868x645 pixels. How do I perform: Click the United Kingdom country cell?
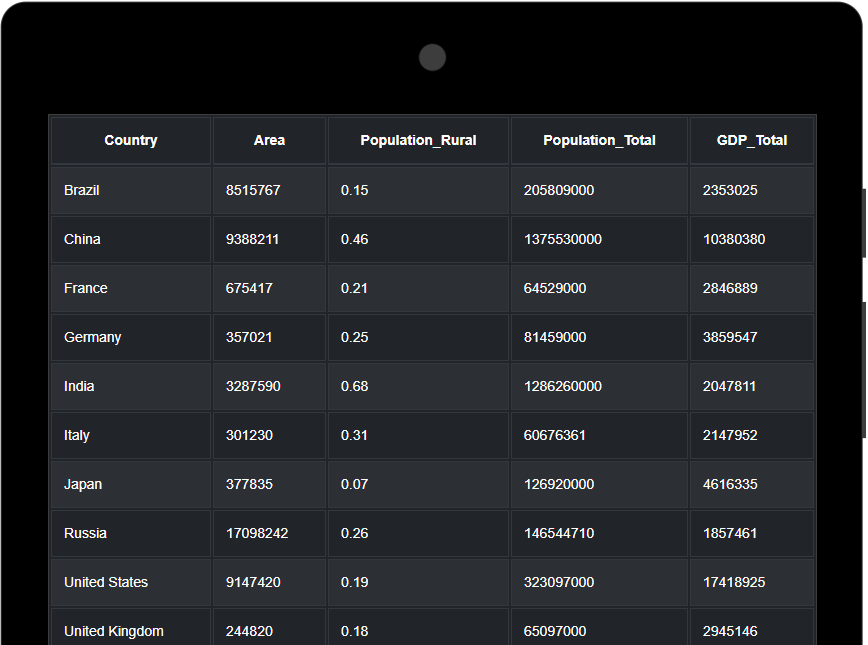coord(106,631)
